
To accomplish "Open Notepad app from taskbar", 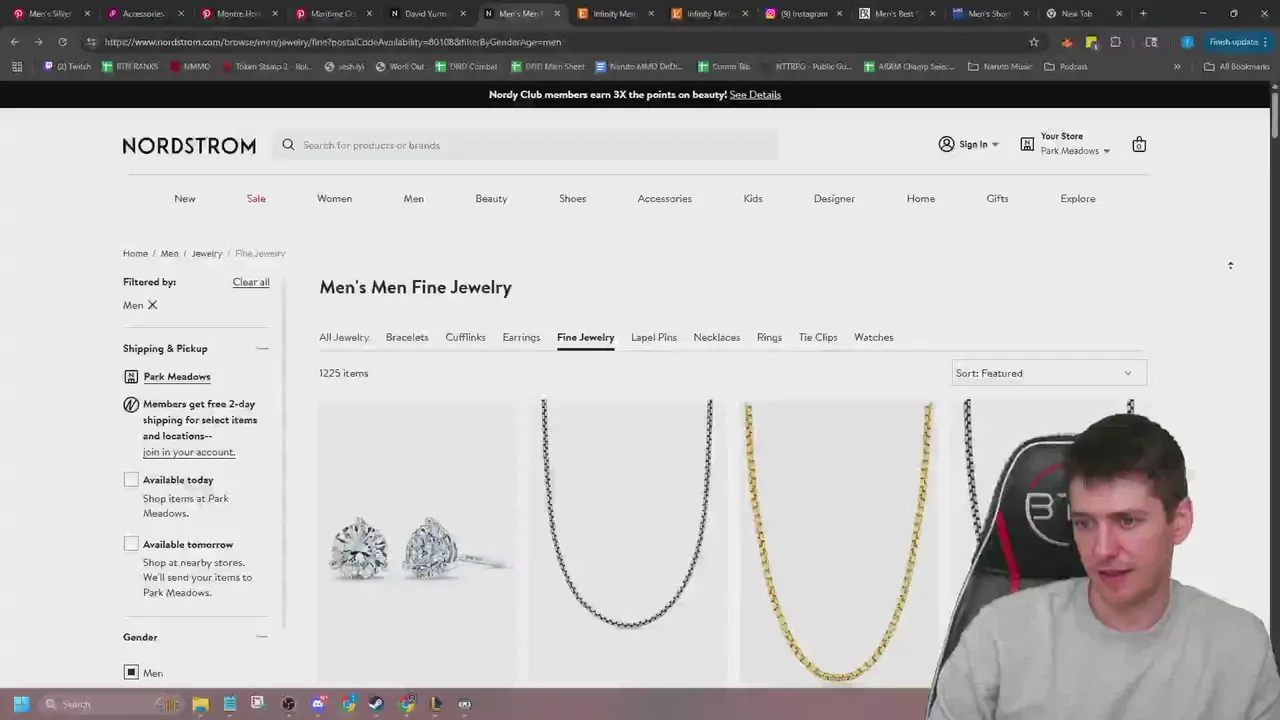I will [x=230, y=704].
